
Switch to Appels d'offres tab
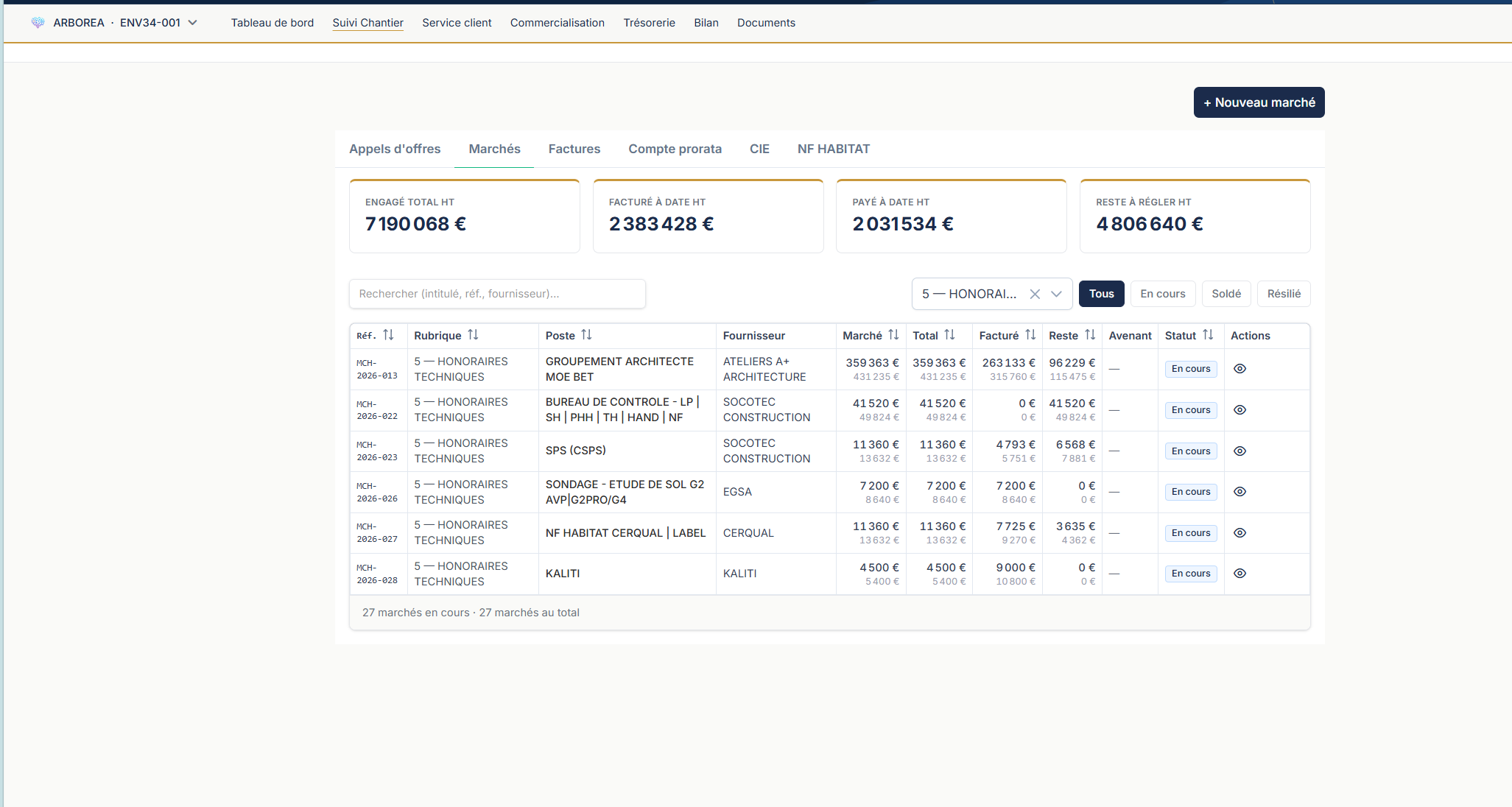click(395, 149)
